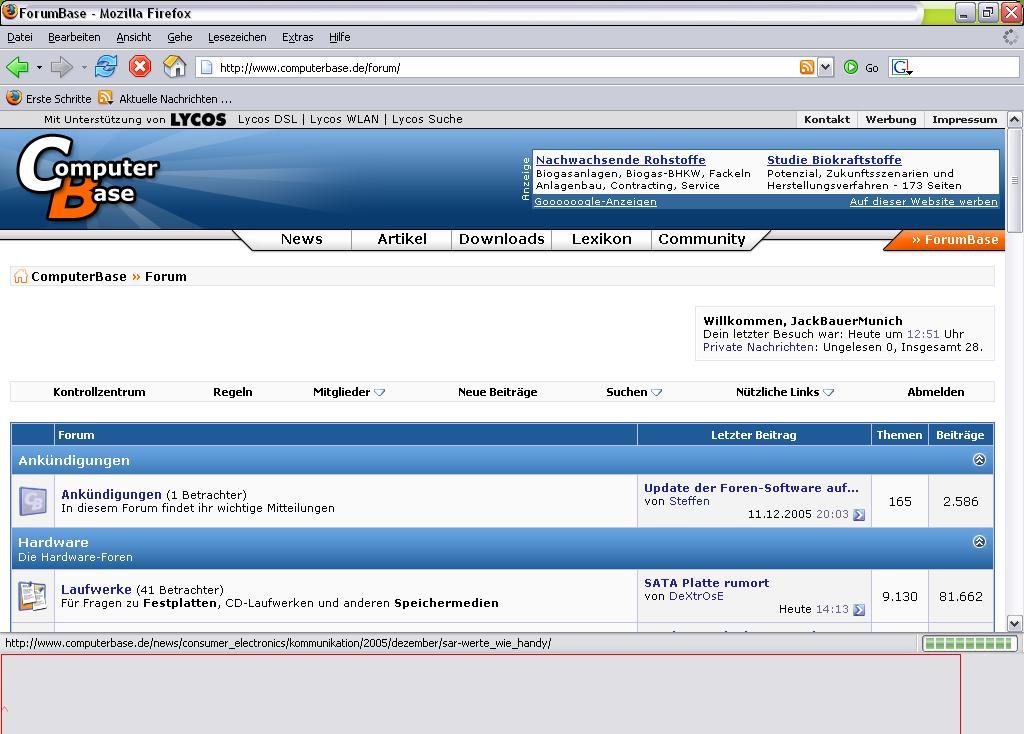
Task: Open the Laufwerke forum link
Action: click(x=96, y=589)
